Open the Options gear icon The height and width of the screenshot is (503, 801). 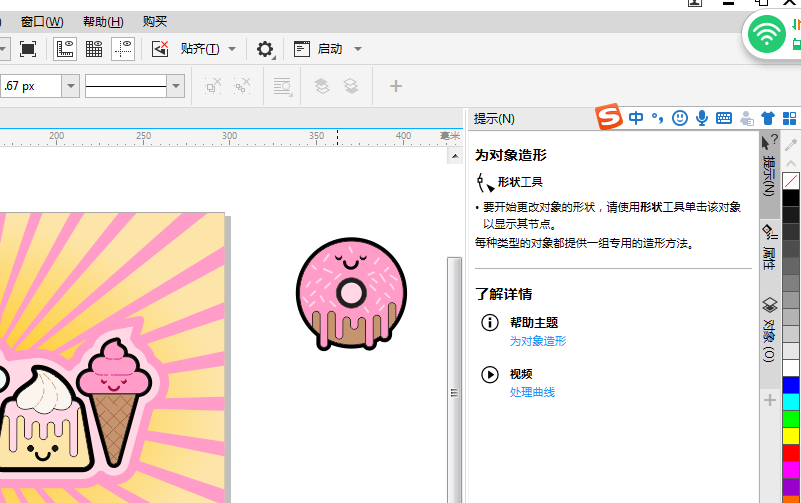265,49
